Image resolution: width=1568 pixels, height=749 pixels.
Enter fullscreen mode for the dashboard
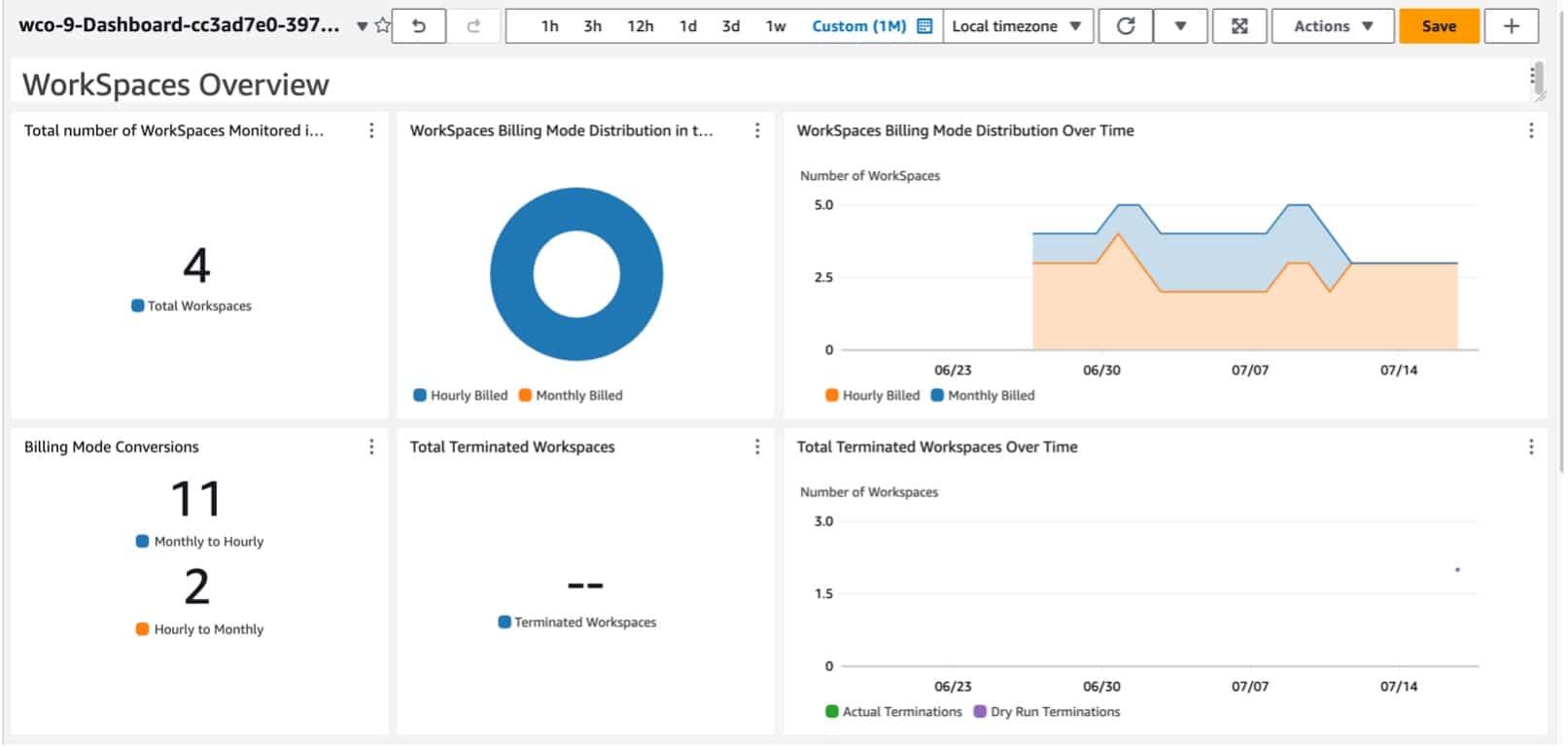coord(1239,26)
